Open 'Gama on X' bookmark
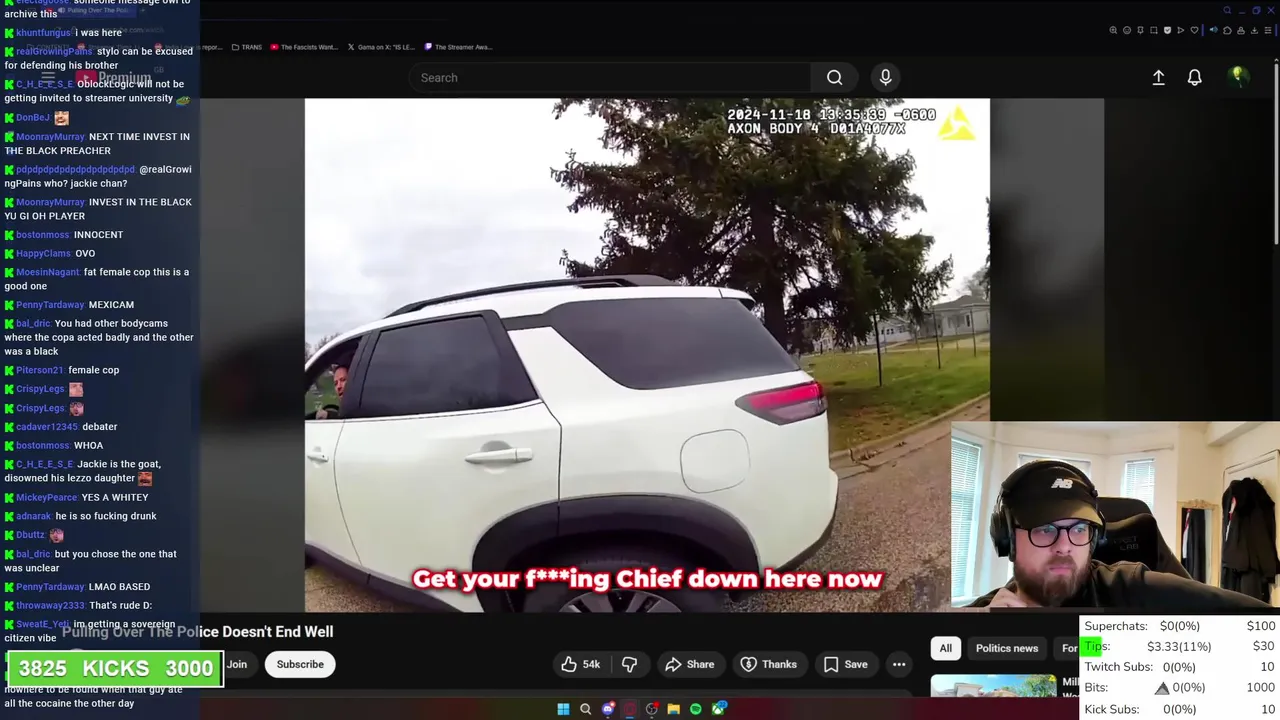The image size is (1280, 720). tap(380, 47)
